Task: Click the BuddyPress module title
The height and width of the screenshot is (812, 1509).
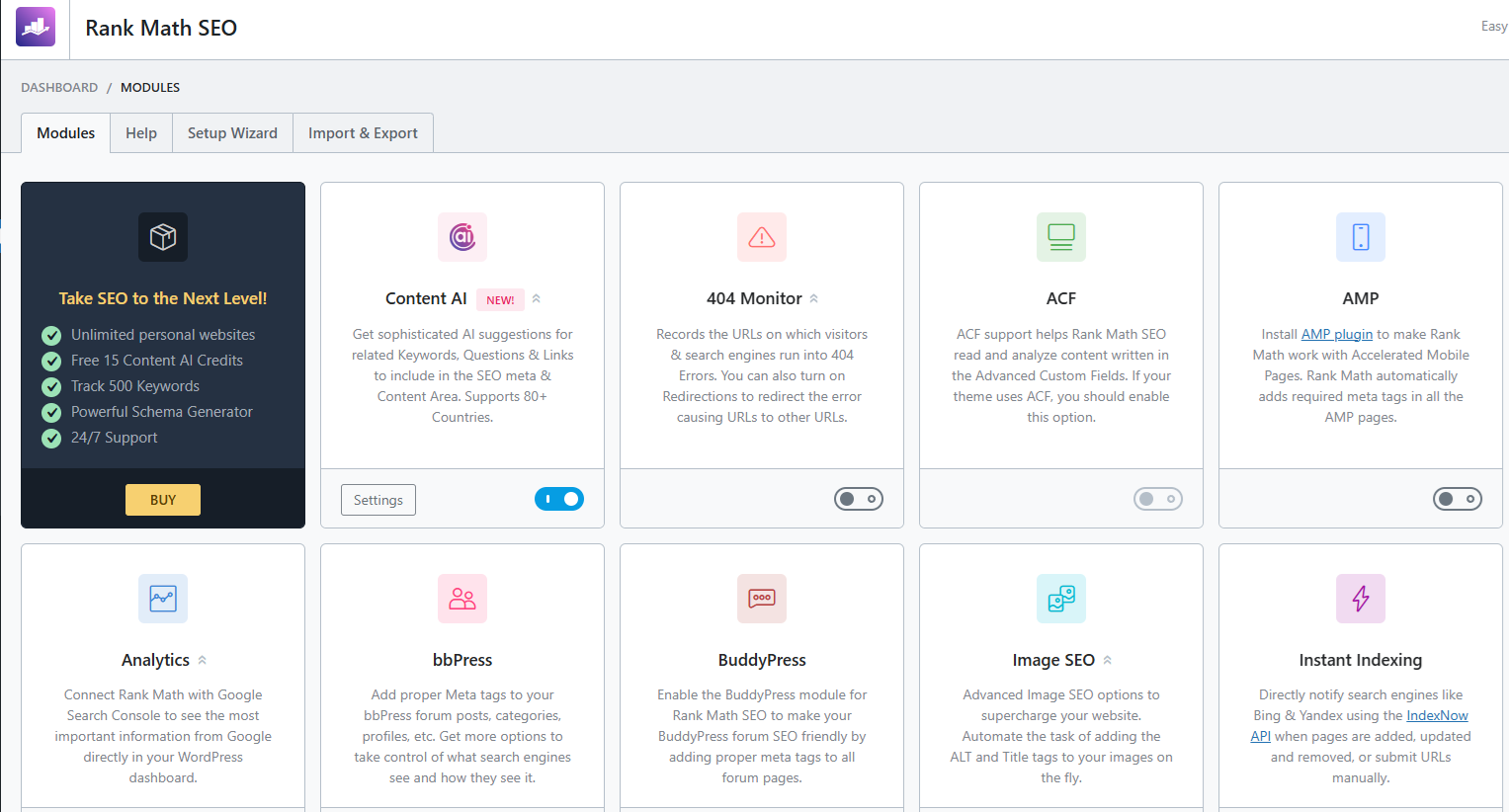Action: (762, 660)
